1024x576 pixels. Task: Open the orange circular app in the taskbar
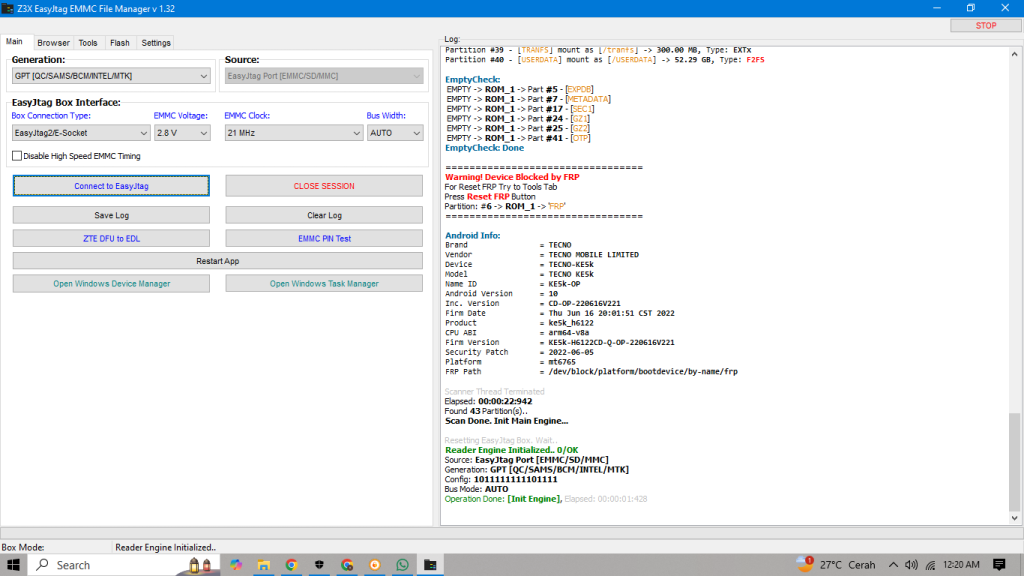tap(375, 565)
